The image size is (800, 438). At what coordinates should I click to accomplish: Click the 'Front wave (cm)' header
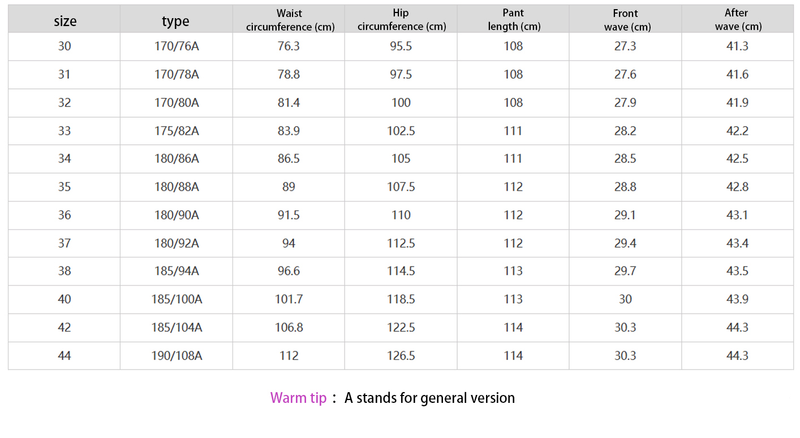click(626, 20)
